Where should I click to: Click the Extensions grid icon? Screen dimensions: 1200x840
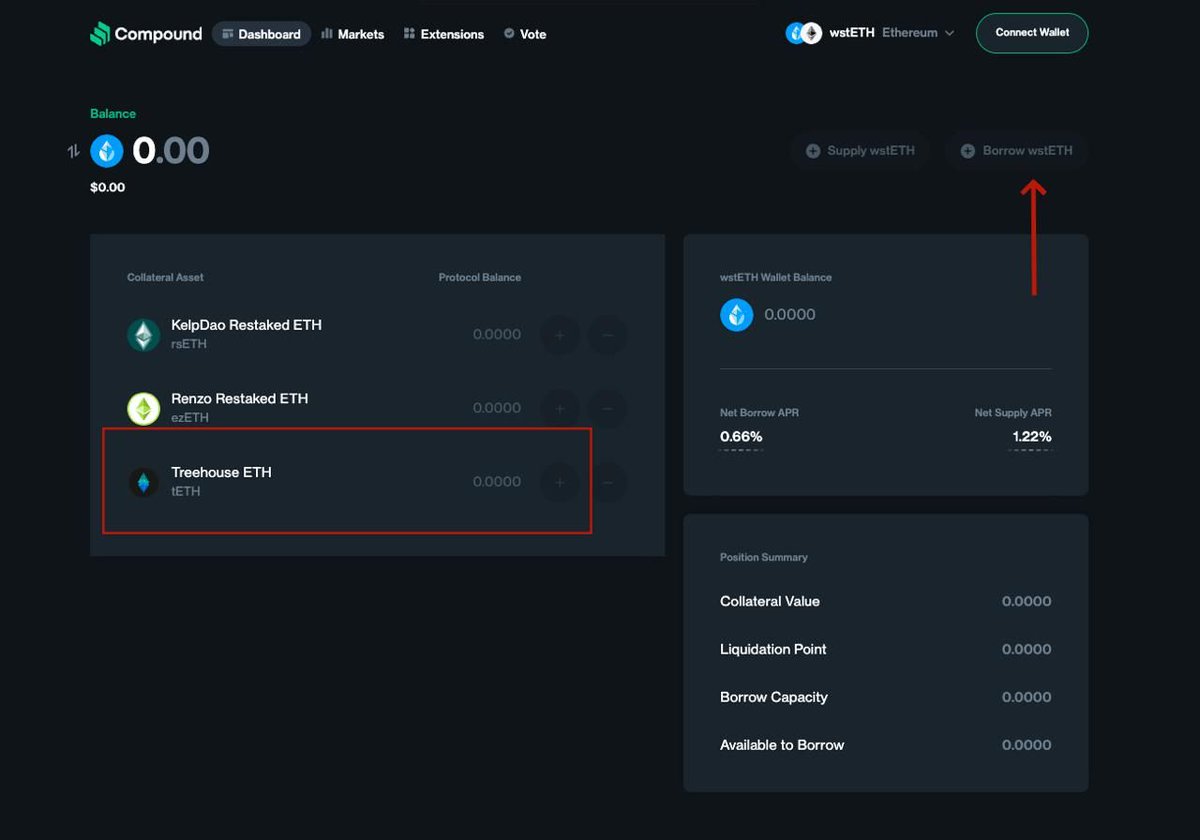[x=409, y=34]
